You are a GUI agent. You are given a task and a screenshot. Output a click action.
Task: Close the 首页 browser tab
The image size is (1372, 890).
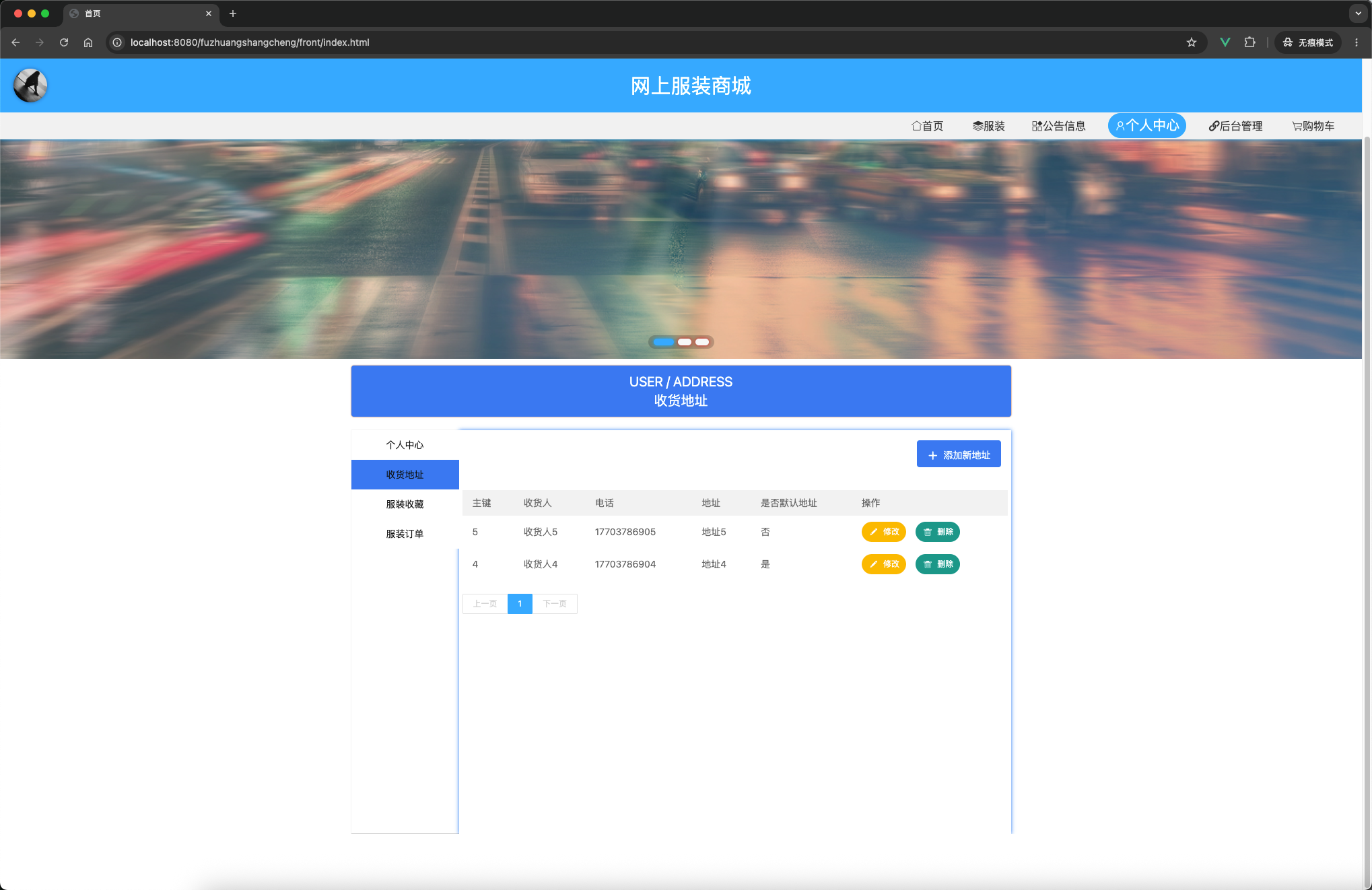[x=209, y=13]
